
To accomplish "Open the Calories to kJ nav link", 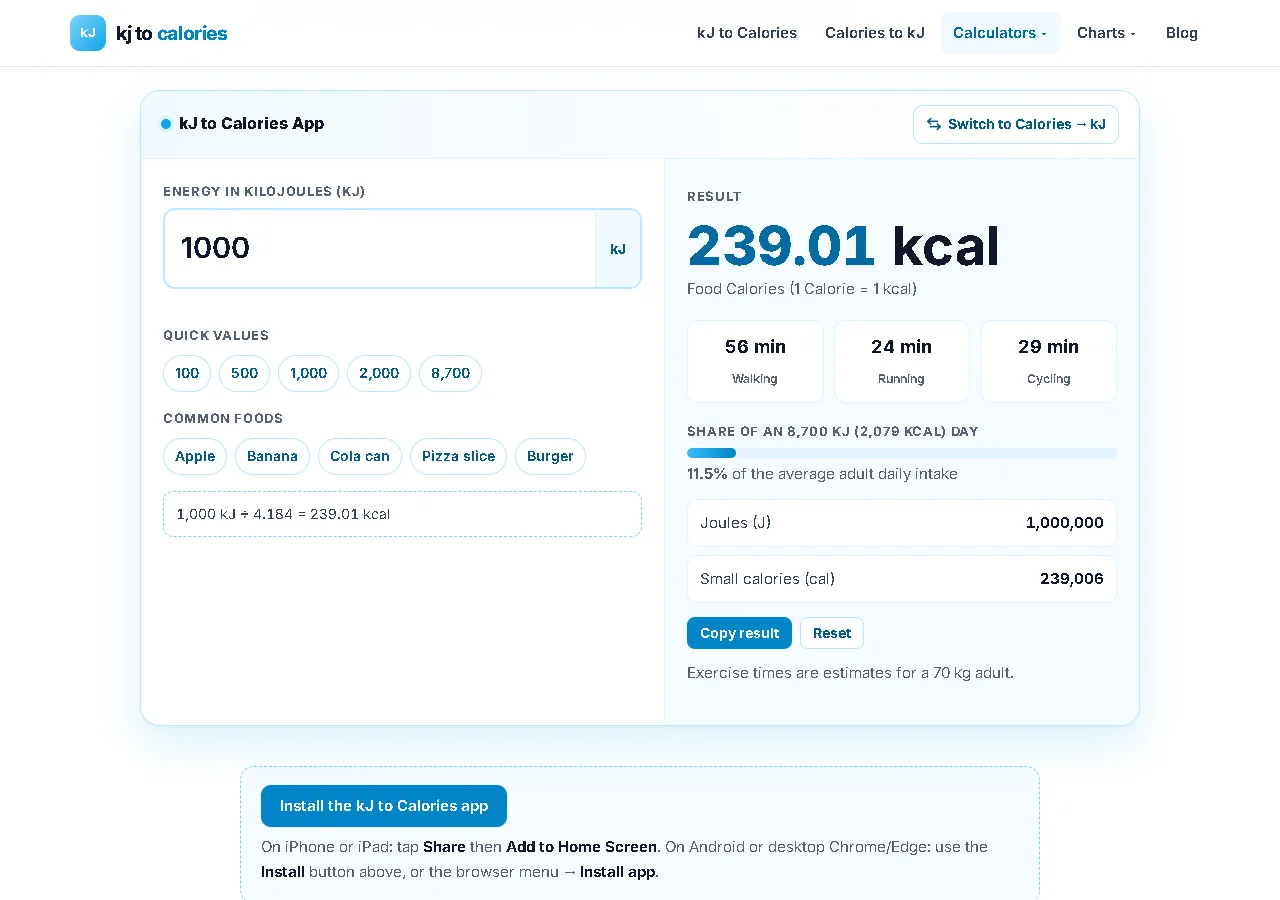I will [x=875, y=33].
